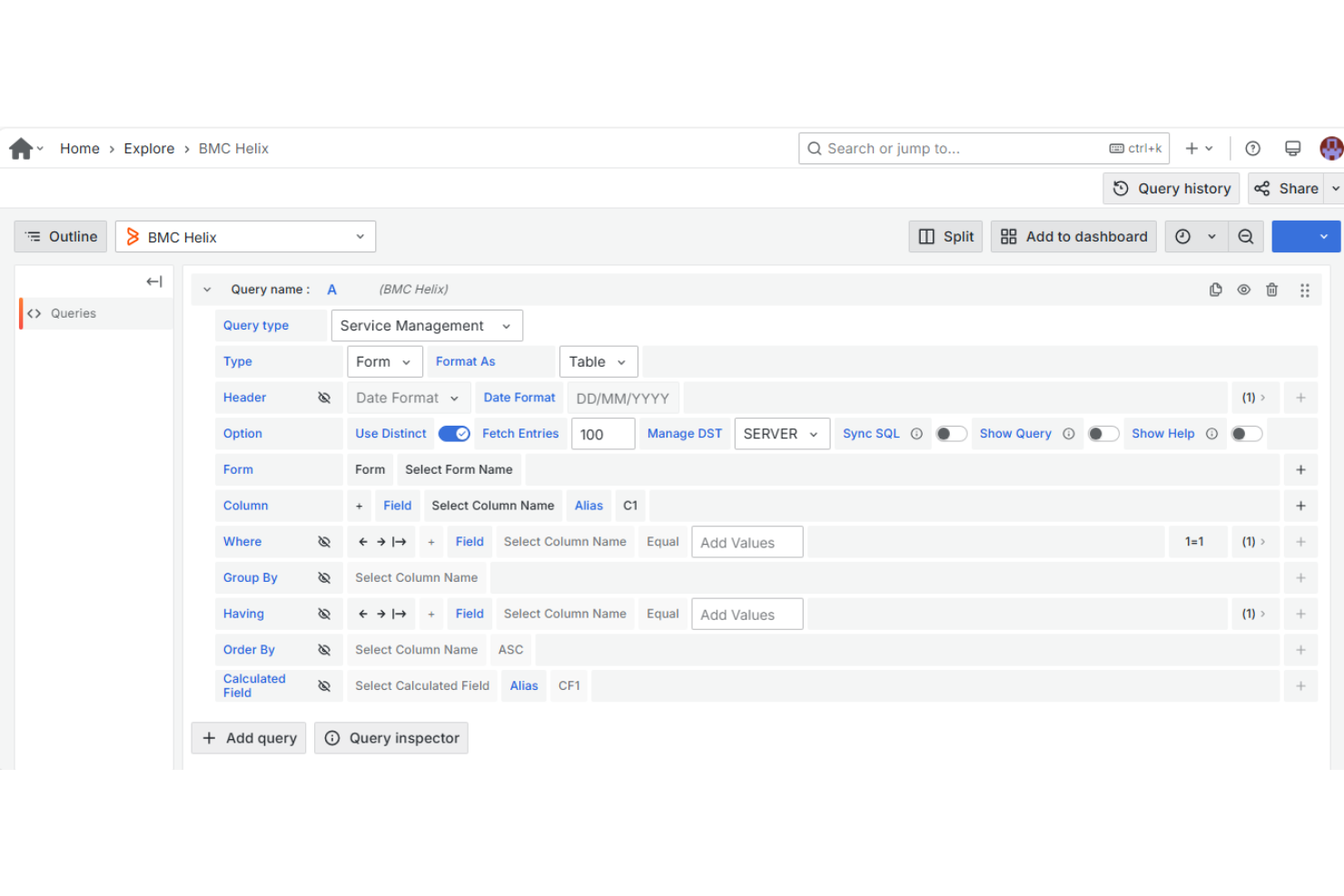
Task: Go to Explore in the breadcrumb
Action: click(x=149, y=148)
